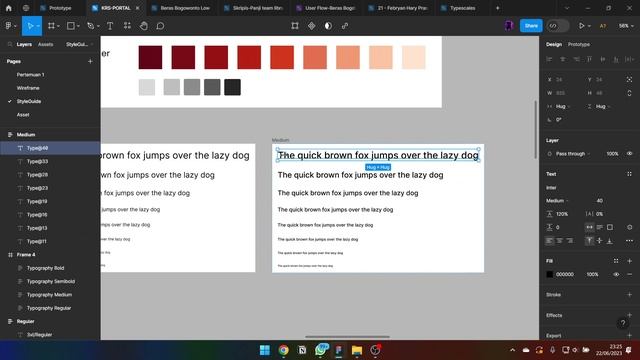Switch to the Prototype panel tab

[x=578, y=44]
